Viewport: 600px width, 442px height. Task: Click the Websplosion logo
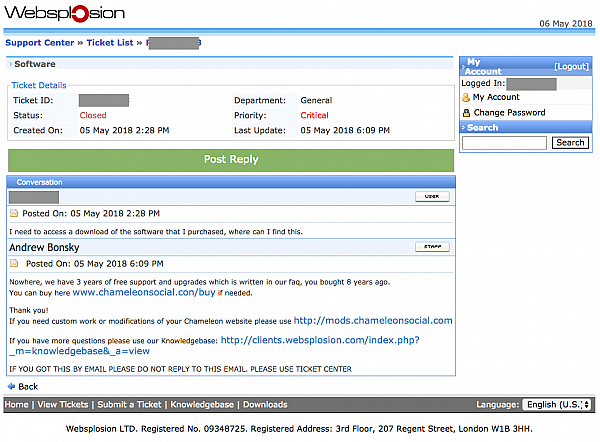click(65, 14)
